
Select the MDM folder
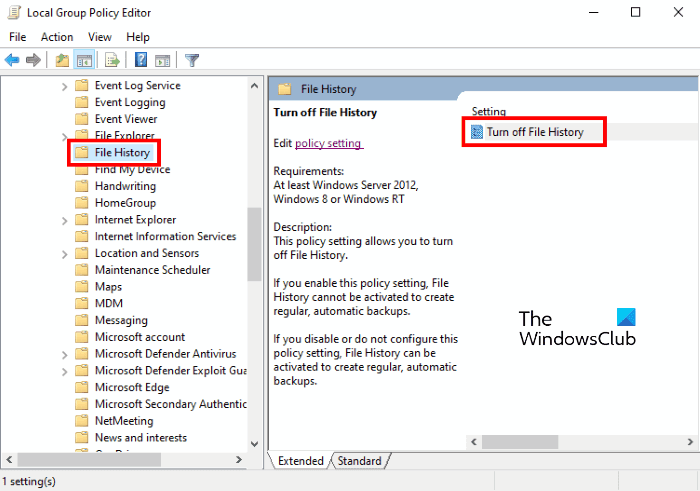coord(108,303)
